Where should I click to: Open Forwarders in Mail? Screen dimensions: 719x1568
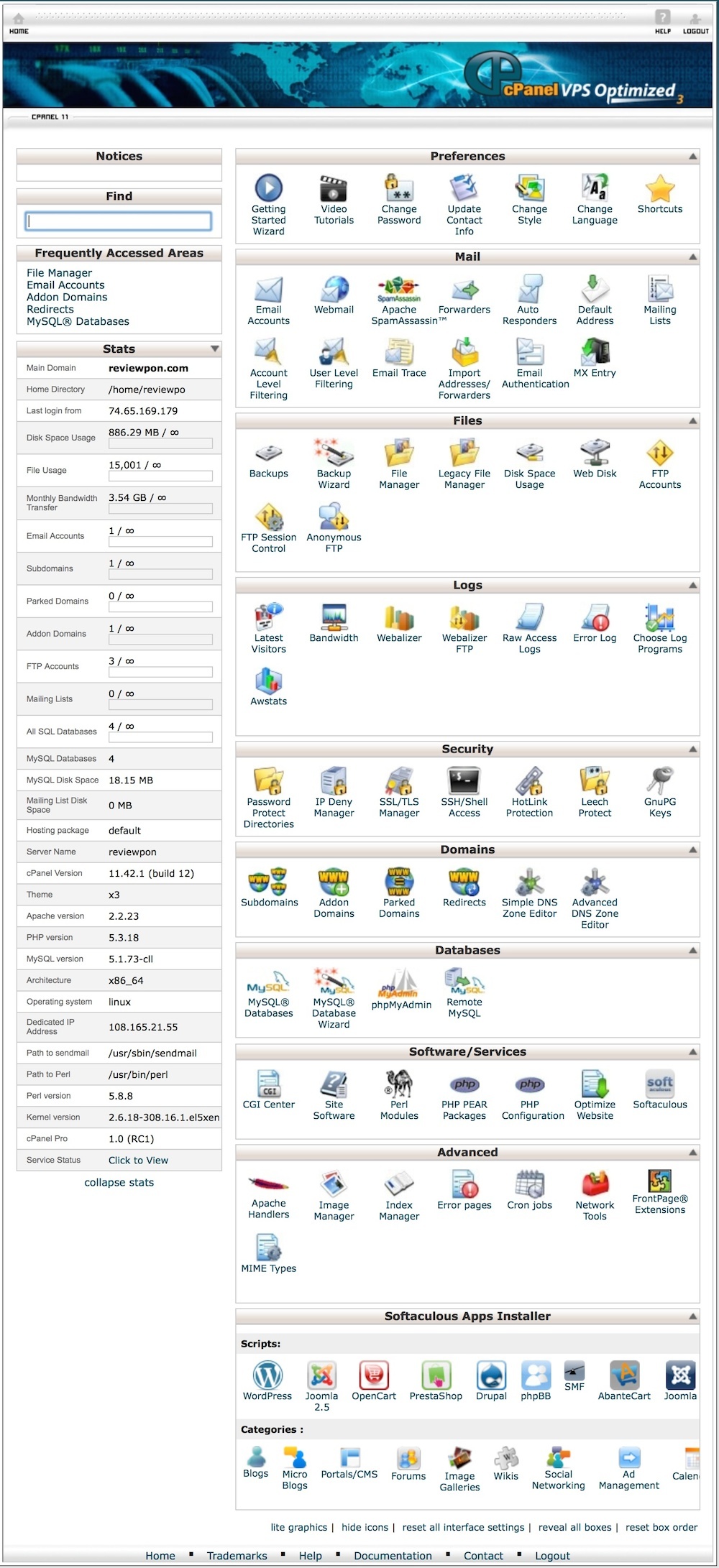(464, 289)
